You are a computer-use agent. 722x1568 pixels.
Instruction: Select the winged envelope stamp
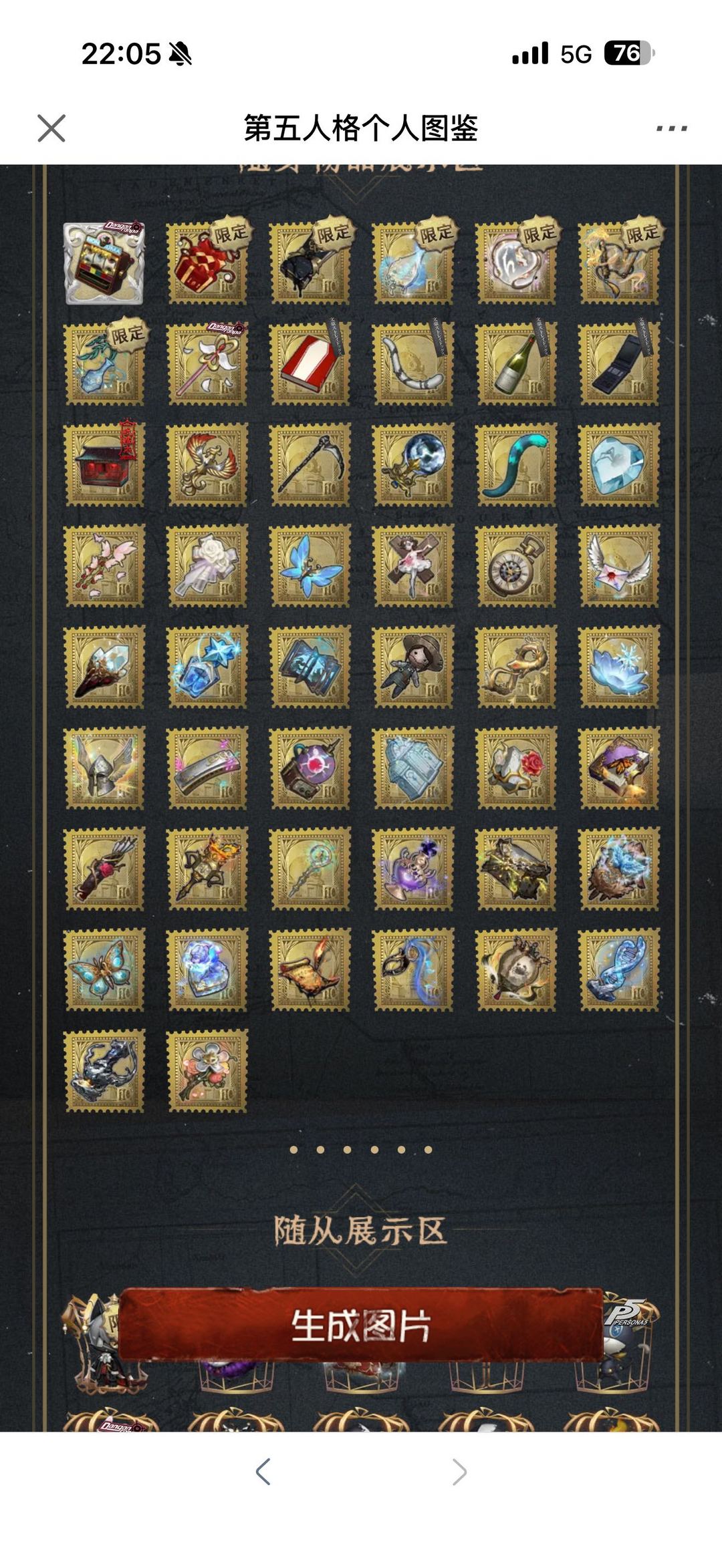[x=619, y=566]
